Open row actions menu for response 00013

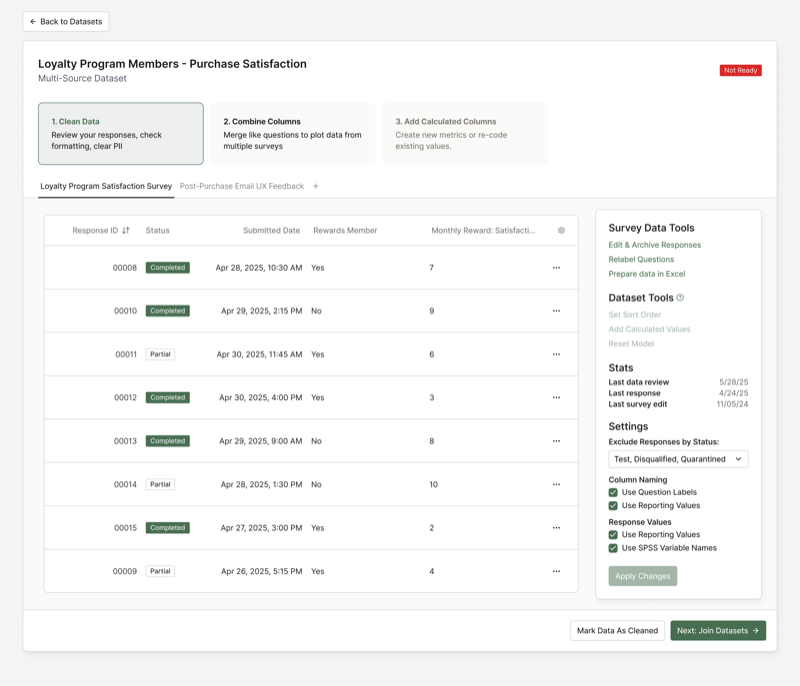click(556, 441)
